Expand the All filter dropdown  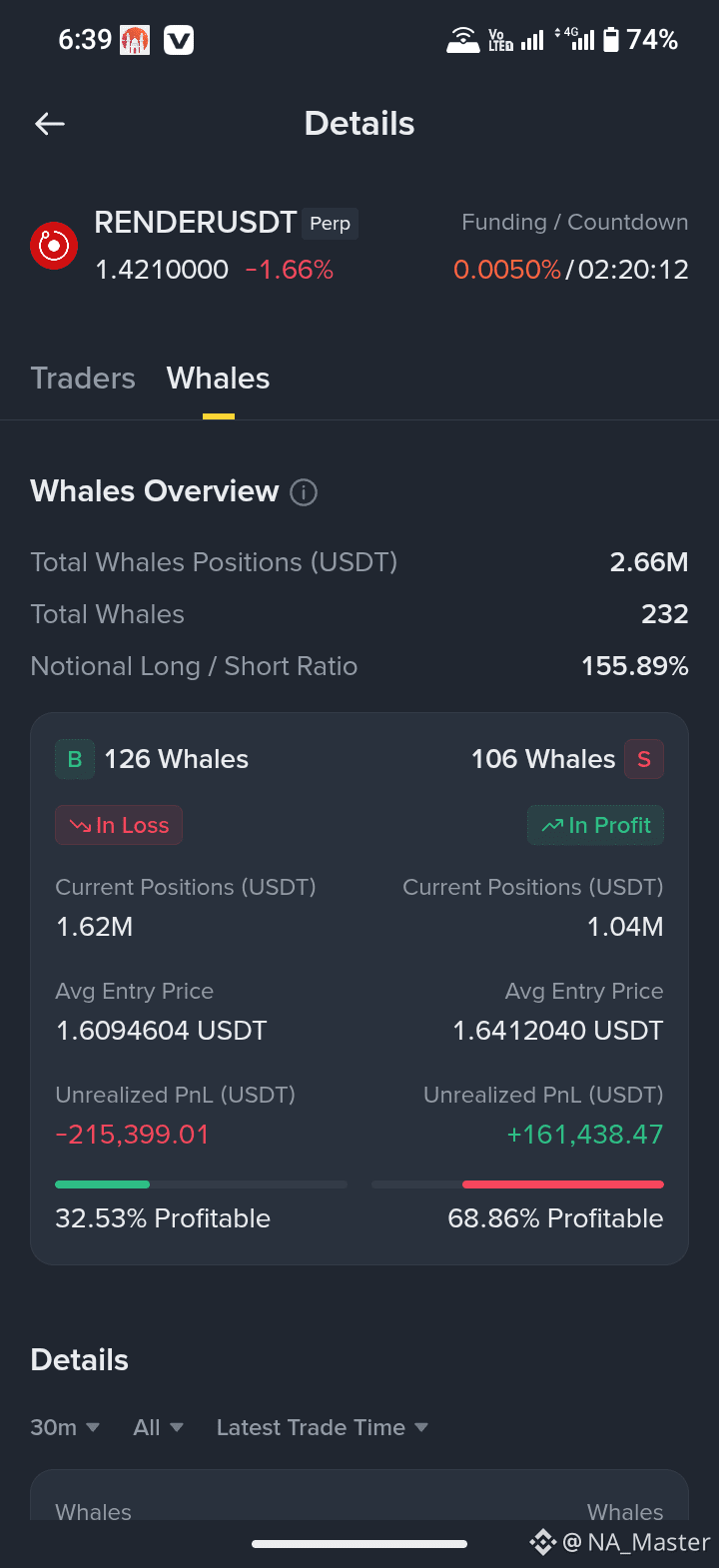pyautogui.click(x=159, y=1427)
